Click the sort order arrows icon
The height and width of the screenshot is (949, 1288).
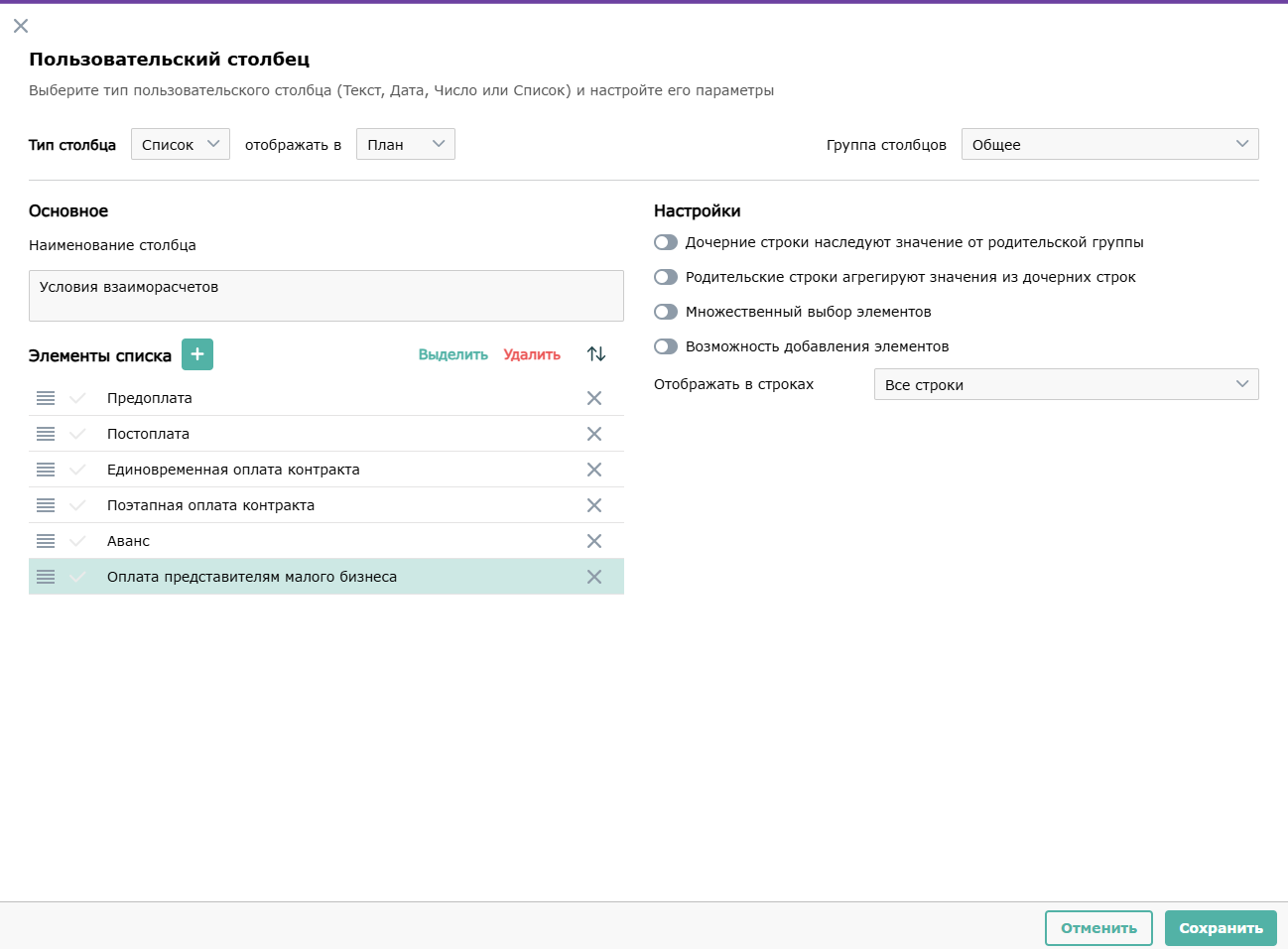tap(596, 354)
